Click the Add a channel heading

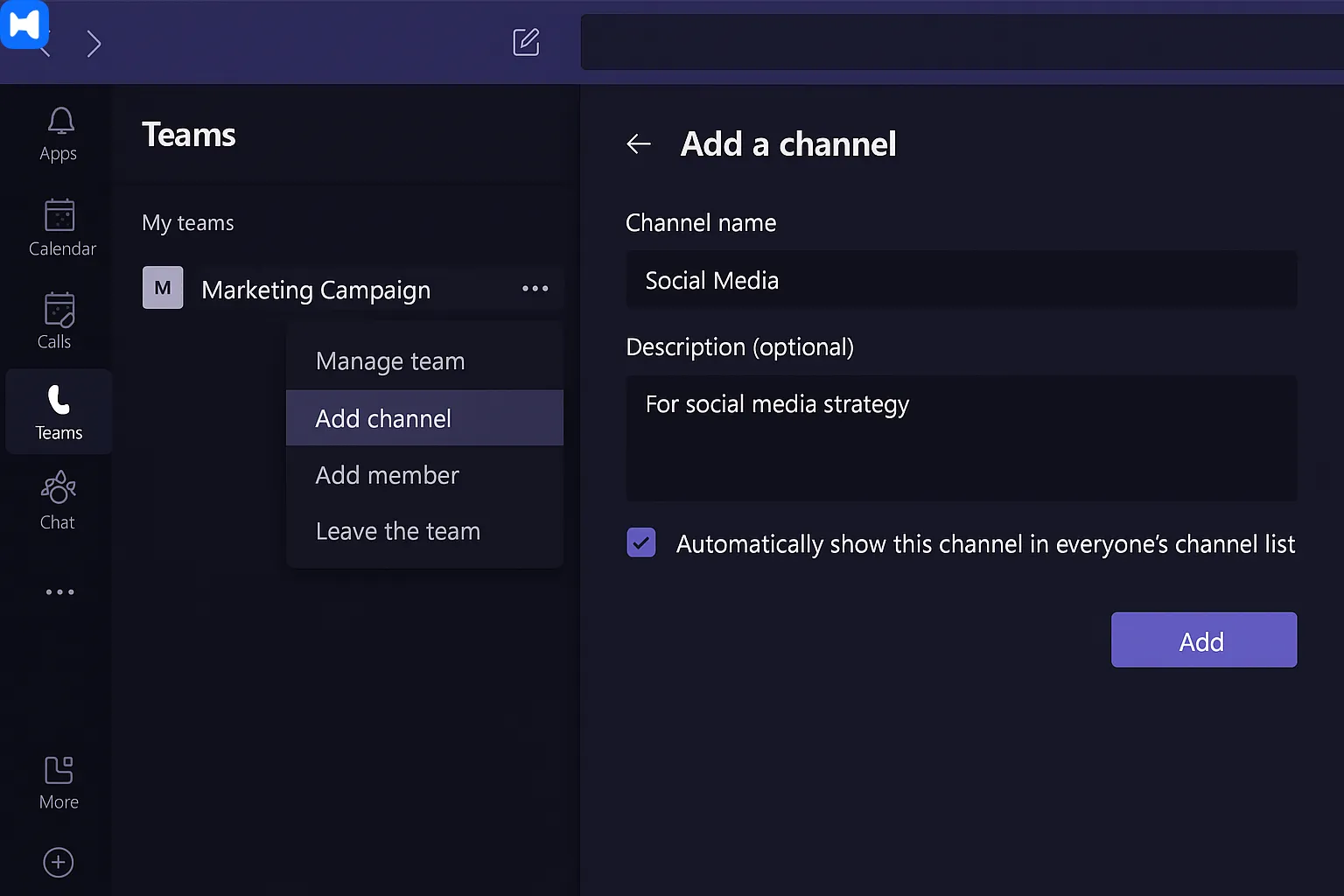(x=788, y=143)
